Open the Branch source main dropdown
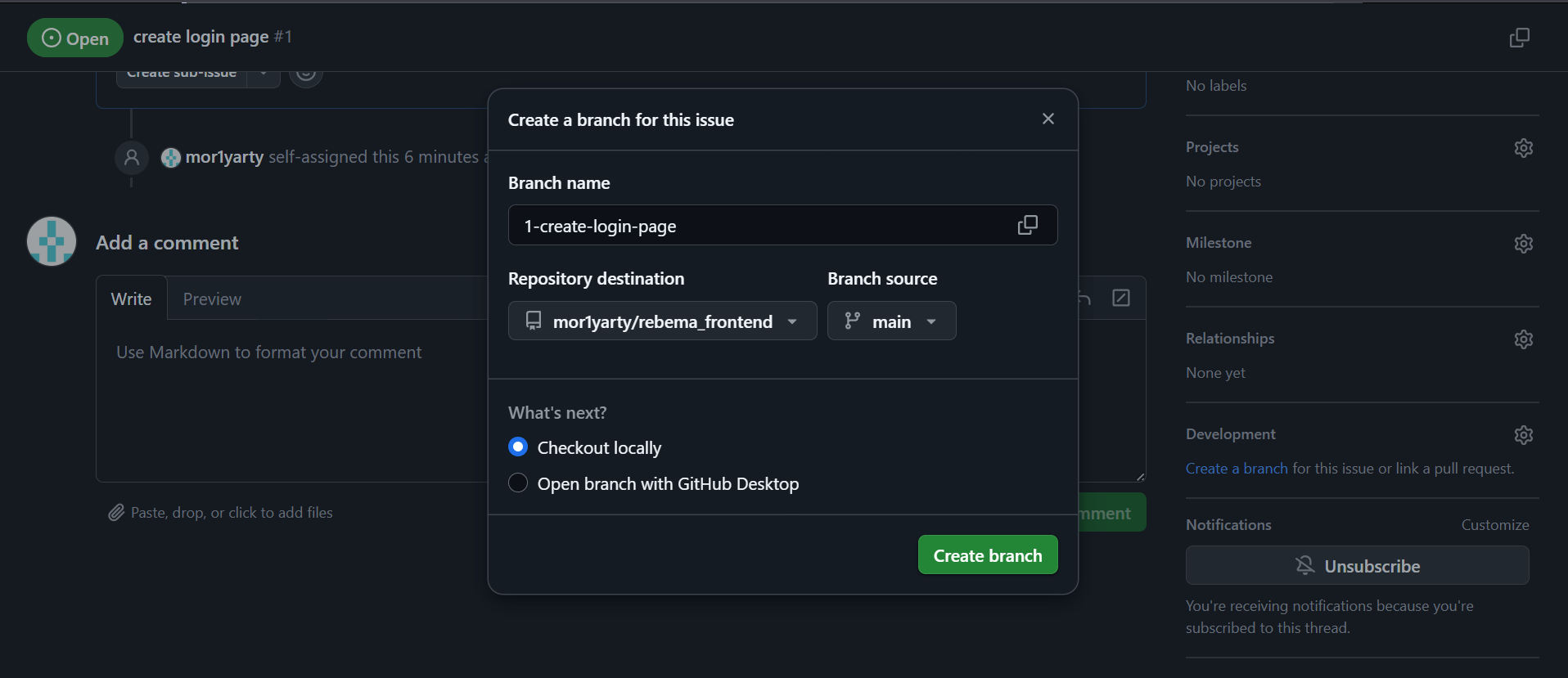1568x678 pixels. pos(891,321)
